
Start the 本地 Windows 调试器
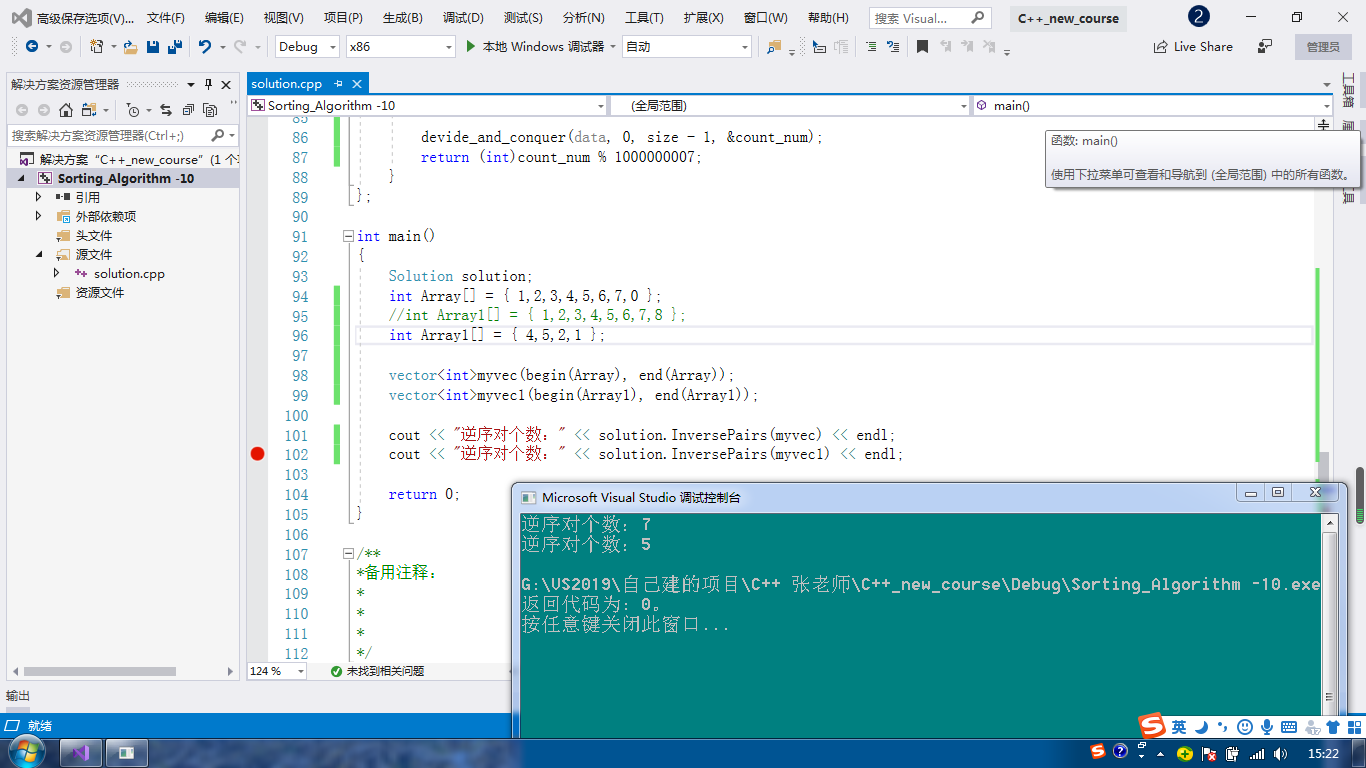tap(535, 47)
